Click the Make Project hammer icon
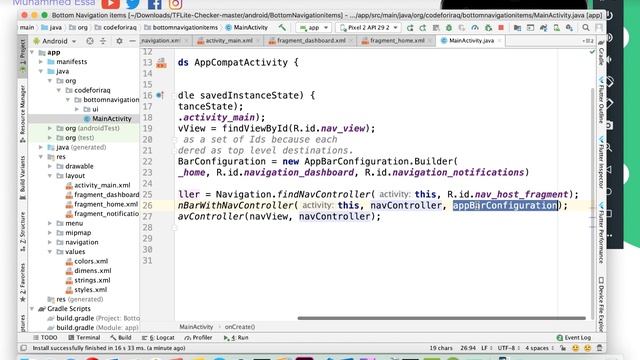Screen dimensions: 640x360 (x=282, y=28)
